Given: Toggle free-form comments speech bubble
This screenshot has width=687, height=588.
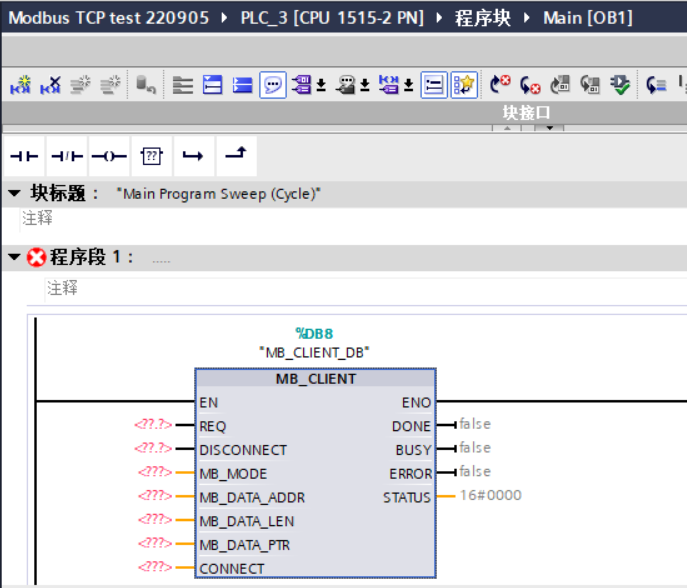Looking at the screenshot, I should click(273, 85).
